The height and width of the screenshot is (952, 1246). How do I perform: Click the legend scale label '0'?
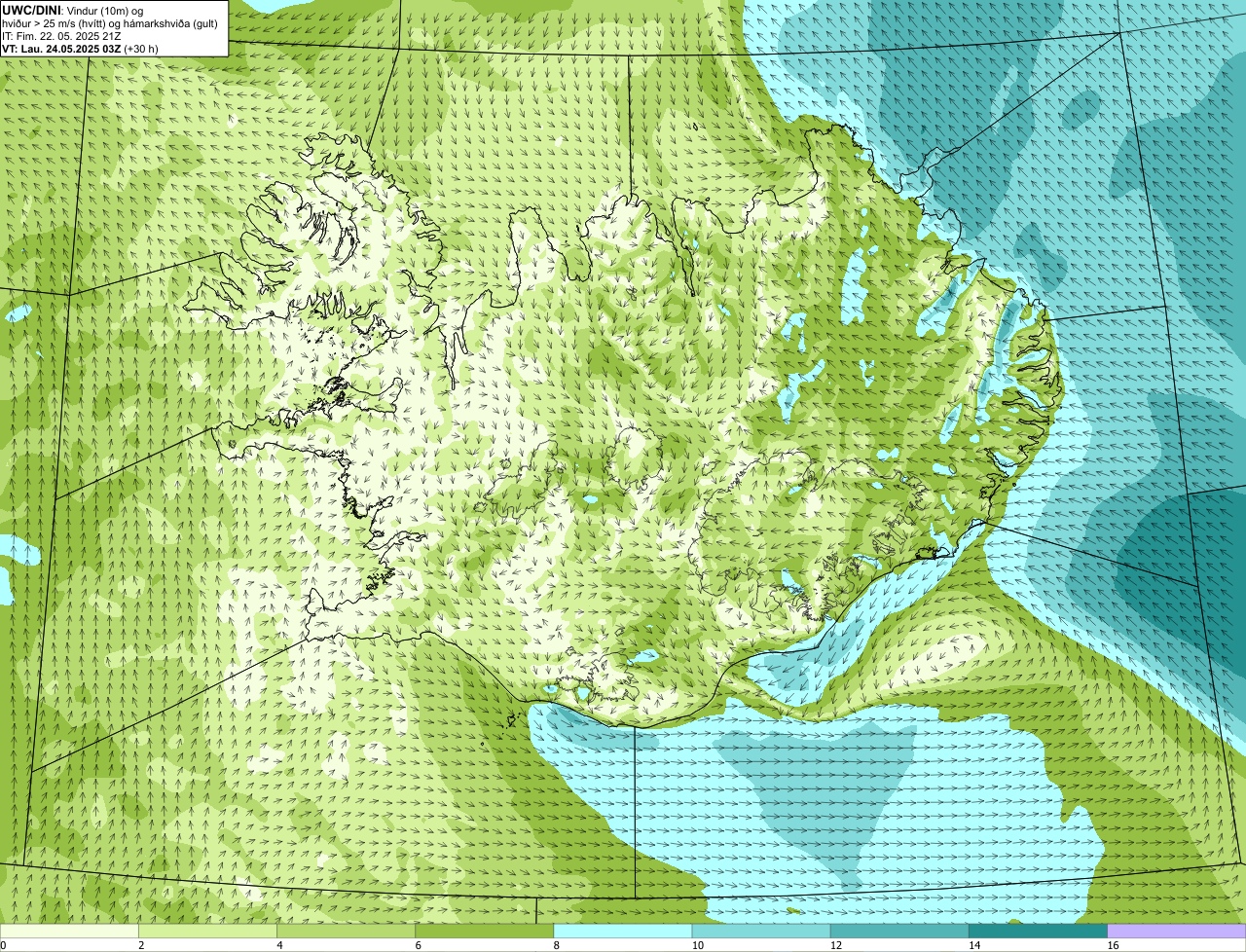3,945
